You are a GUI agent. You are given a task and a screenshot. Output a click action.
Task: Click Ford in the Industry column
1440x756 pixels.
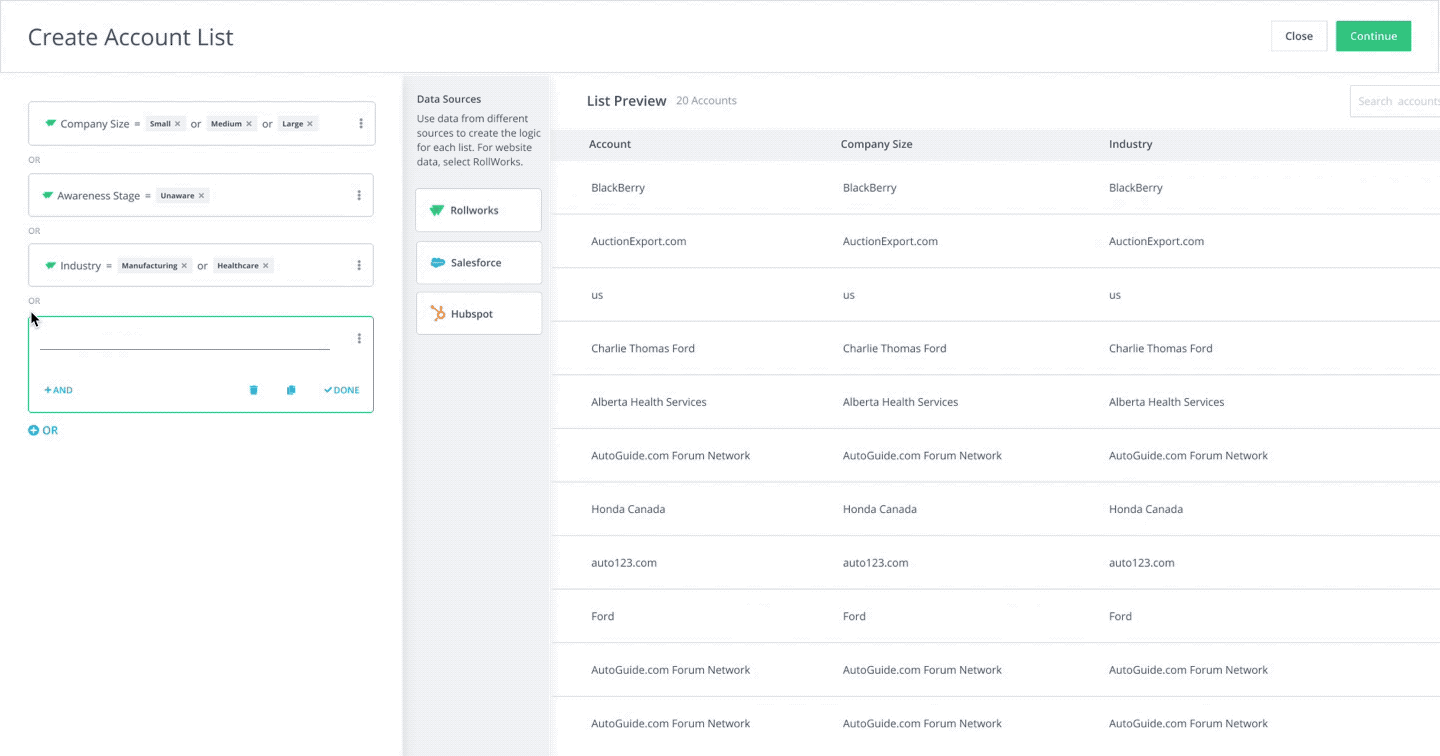click(x=1120, y=616)
